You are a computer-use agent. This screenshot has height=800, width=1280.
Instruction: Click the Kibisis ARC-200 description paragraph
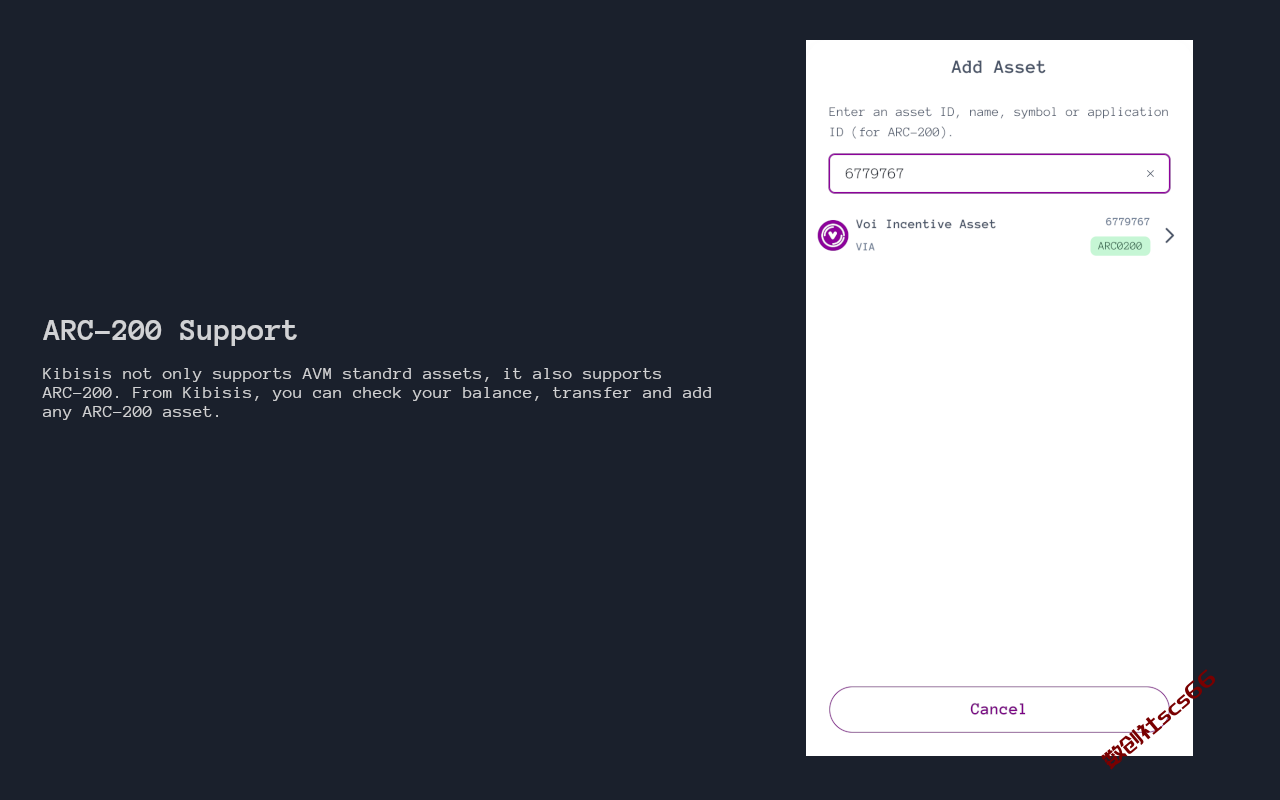point(377,393)
